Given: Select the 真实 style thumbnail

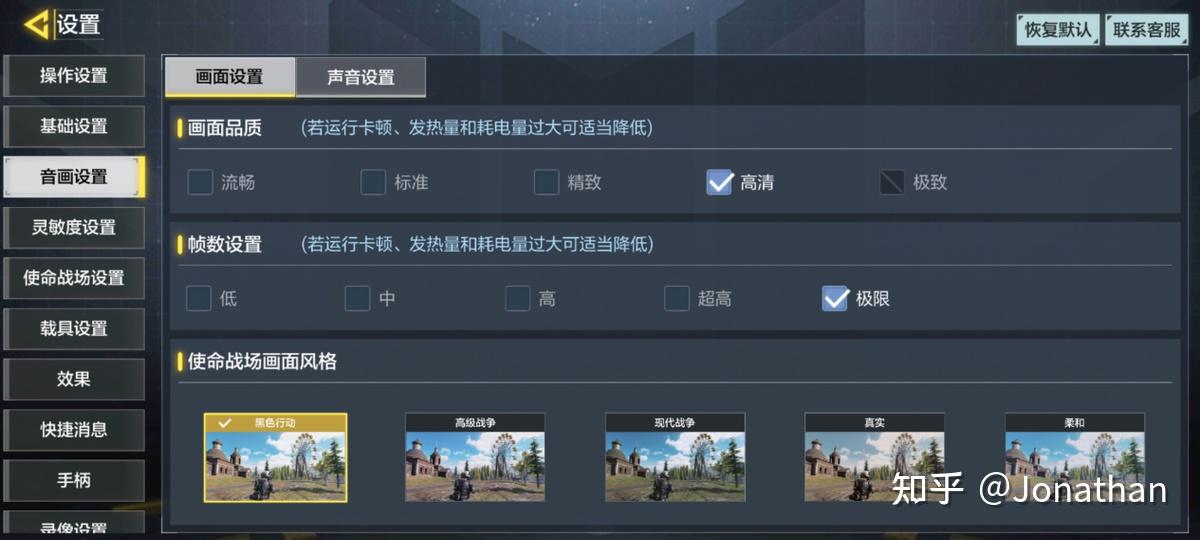Looking at the screenshot, I should click(x=875, y=457).
